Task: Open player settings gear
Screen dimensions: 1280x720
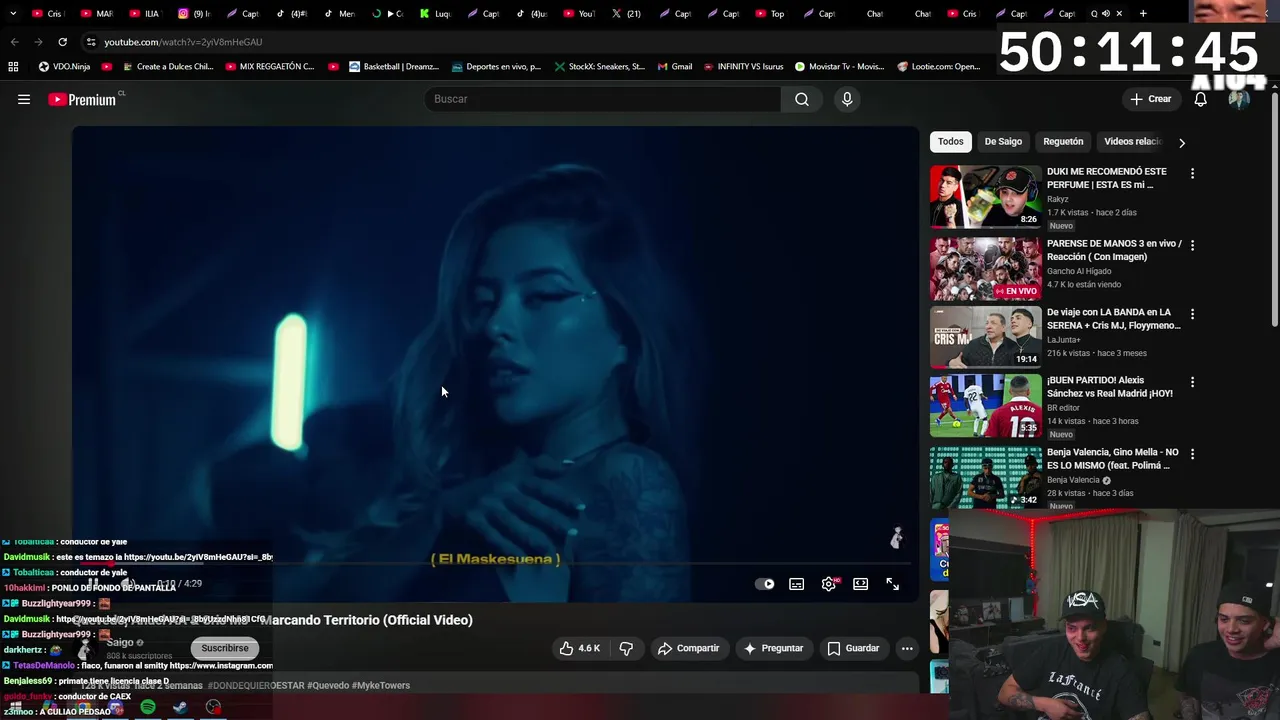Action: tap(829, 584)
